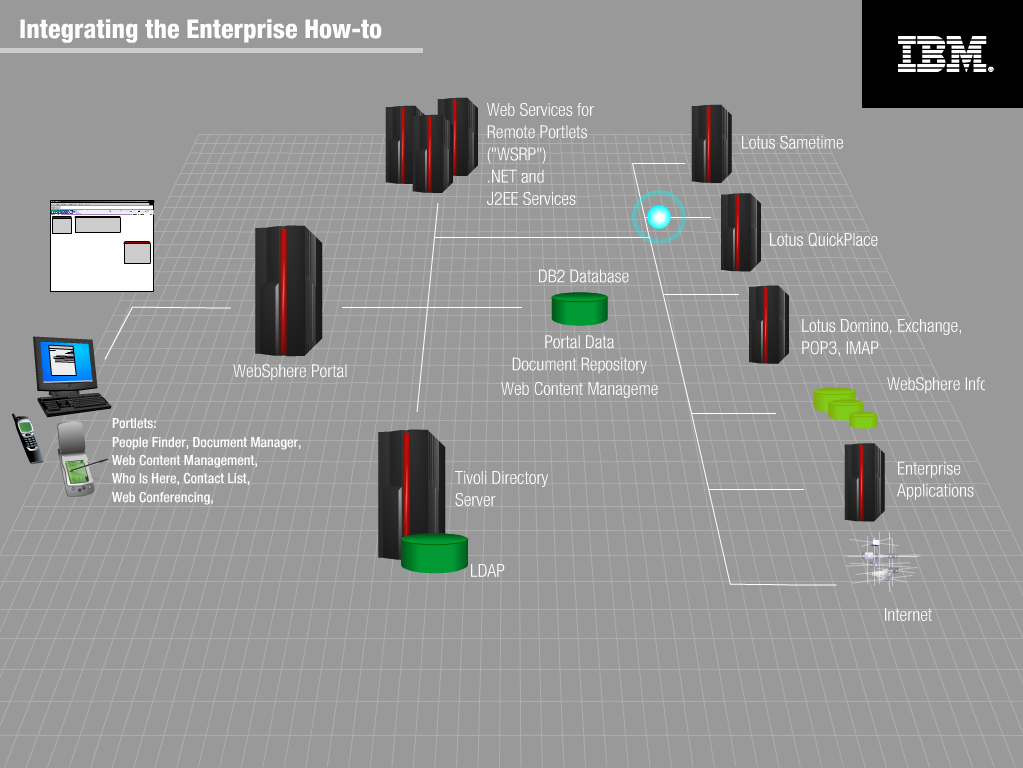The width and height of the screenshot is (1023, 768).
Task: Click the Tivoli Directory Server label
Action: click(x=501, y=489)
